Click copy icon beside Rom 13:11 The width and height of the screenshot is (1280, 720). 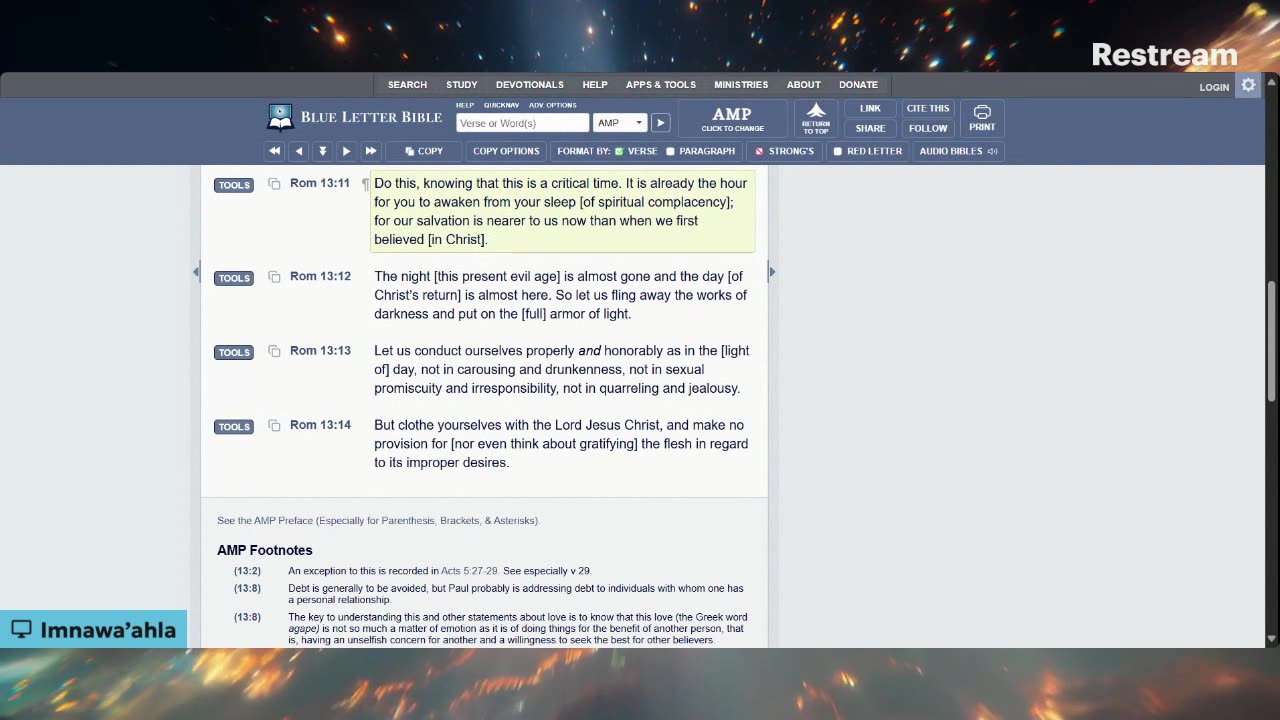(274, 184)
